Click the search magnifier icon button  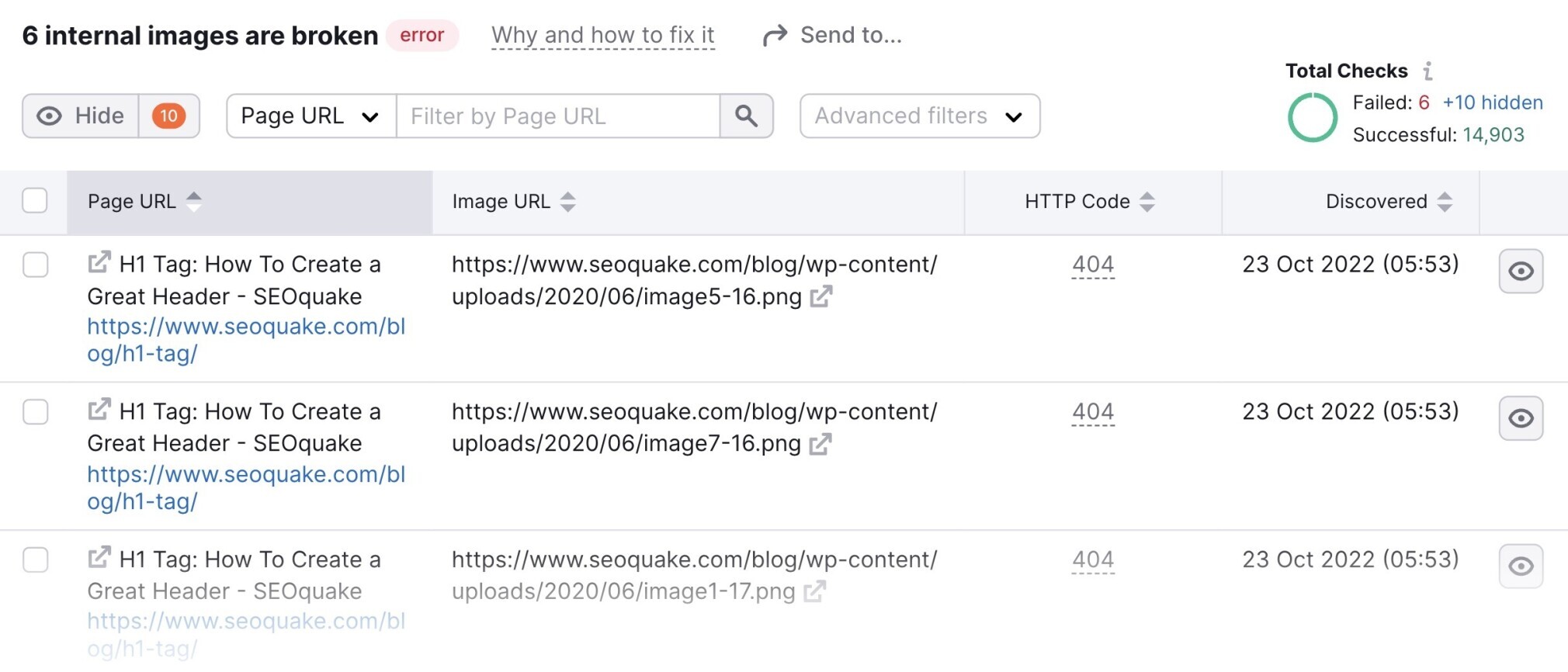point(746,116)
